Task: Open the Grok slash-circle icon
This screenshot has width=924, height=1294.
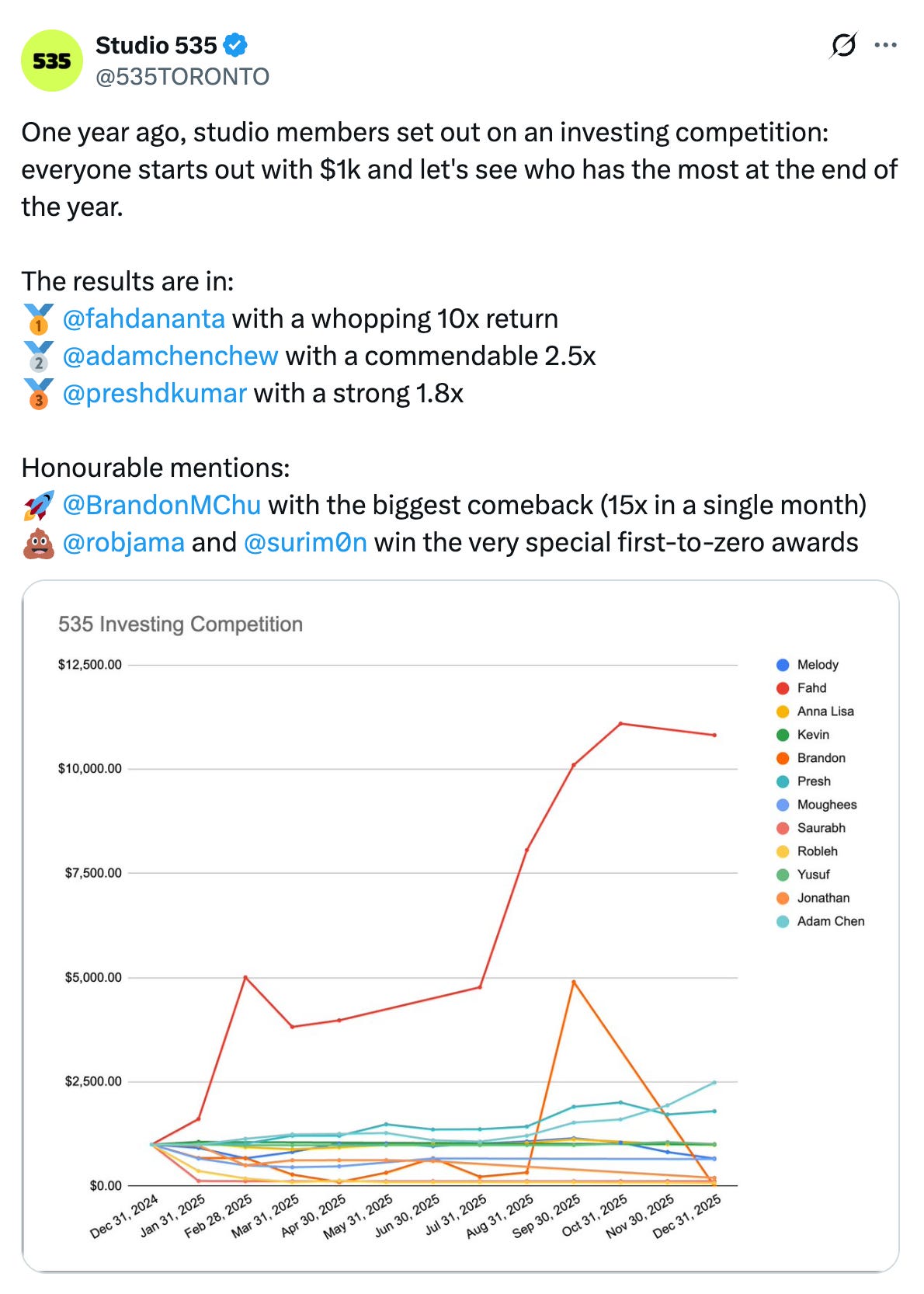Action: [843, 46]
